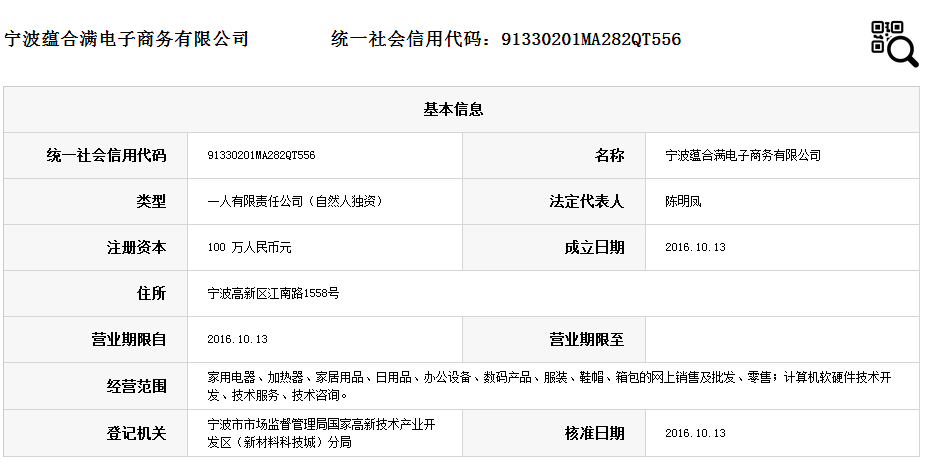Select legal representative name 陈明凤
The width and height of the screenshot is (925, 464).
pyautogui.click(x=683, y=202)
